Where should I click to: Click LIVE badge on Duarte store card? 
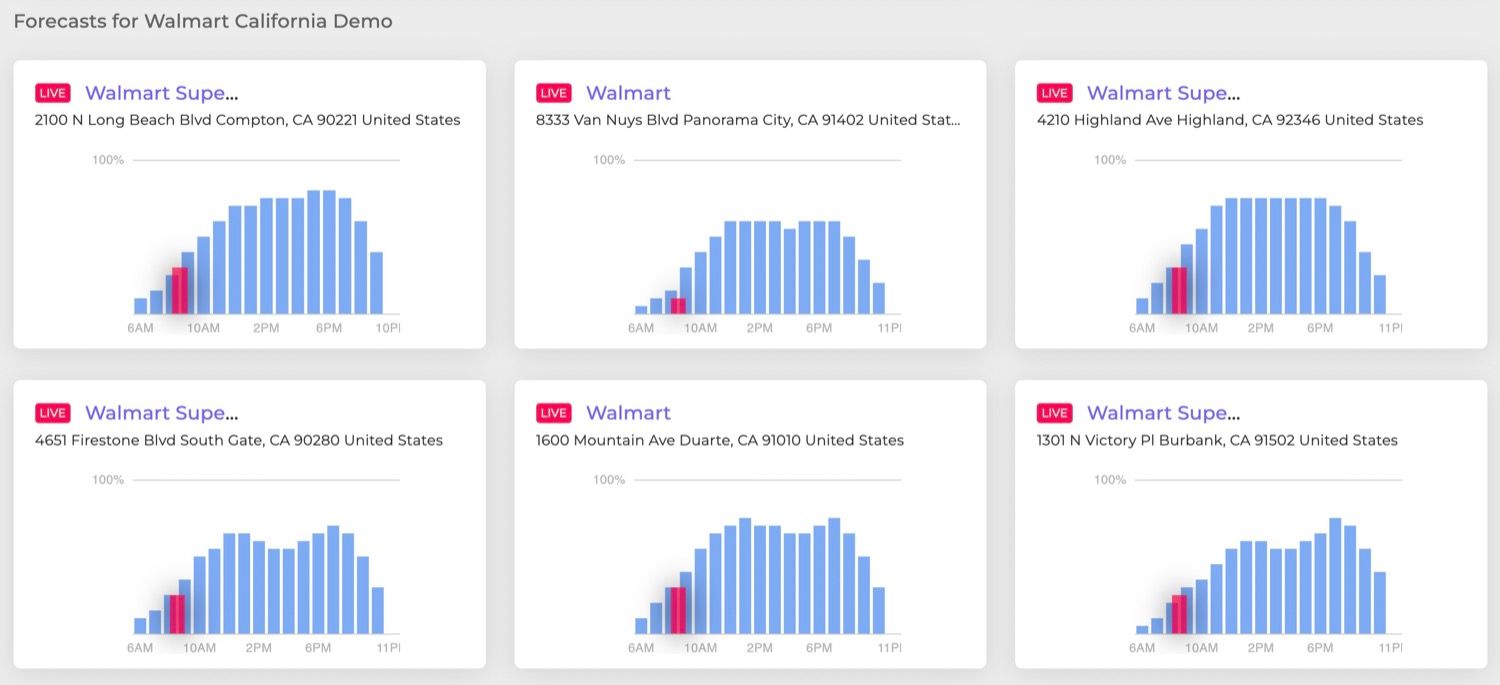point(554,413)
